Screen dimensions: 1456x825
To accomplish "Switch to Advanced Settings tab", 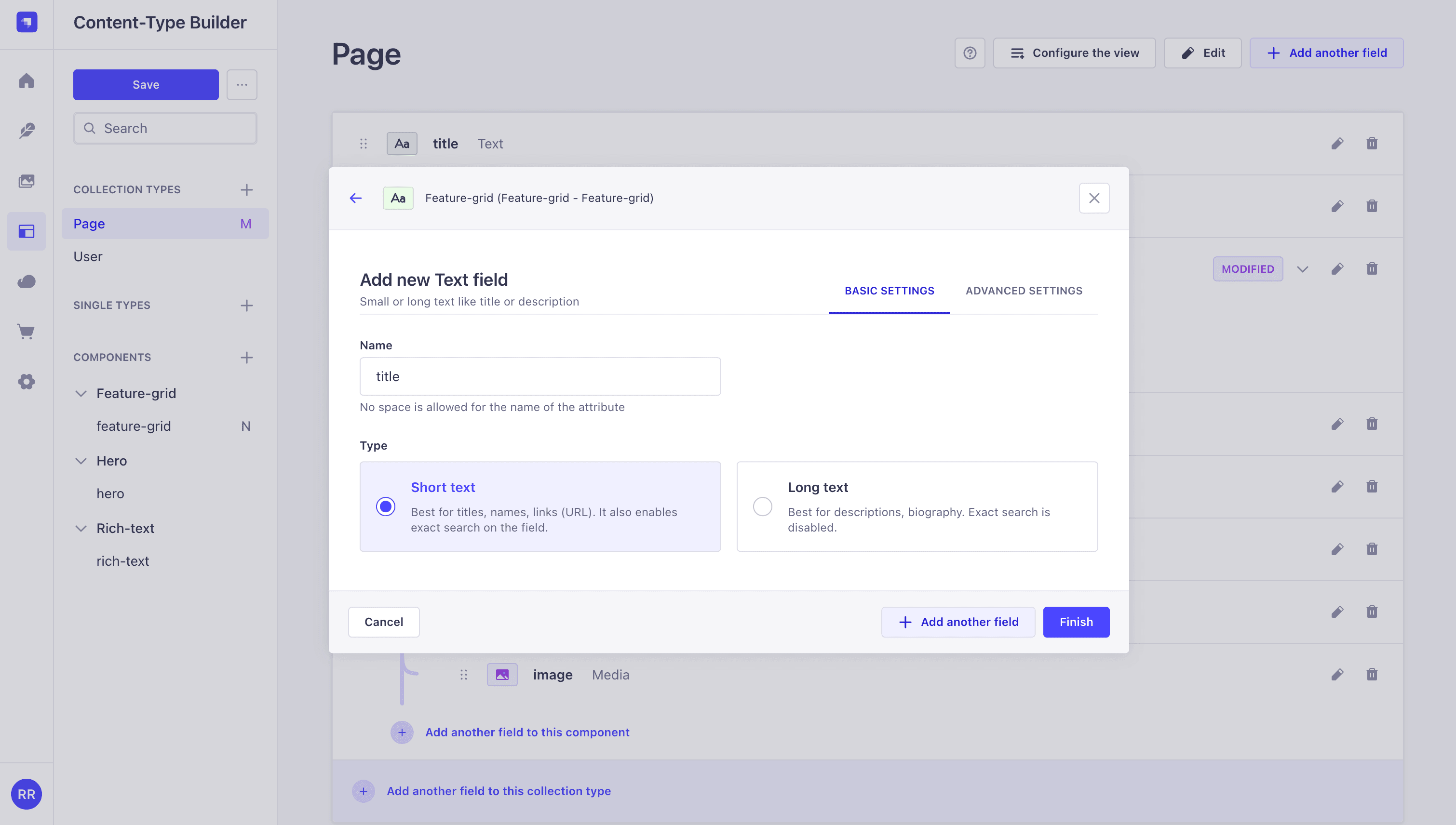I will click(1024, 291).
